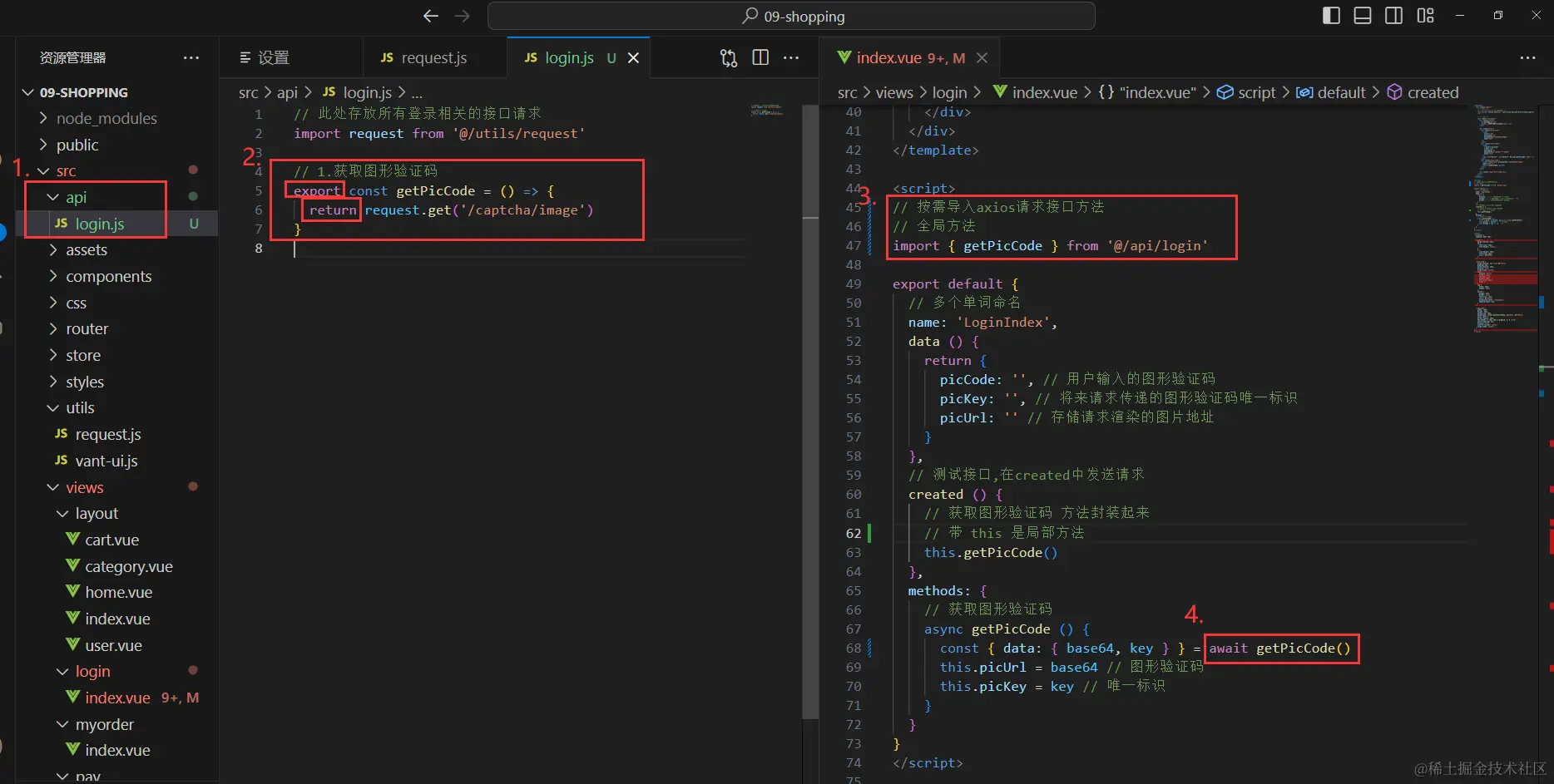1554x784 pixels.
Task: Click 'export default {' on line 49
Action: coord(955,284)
